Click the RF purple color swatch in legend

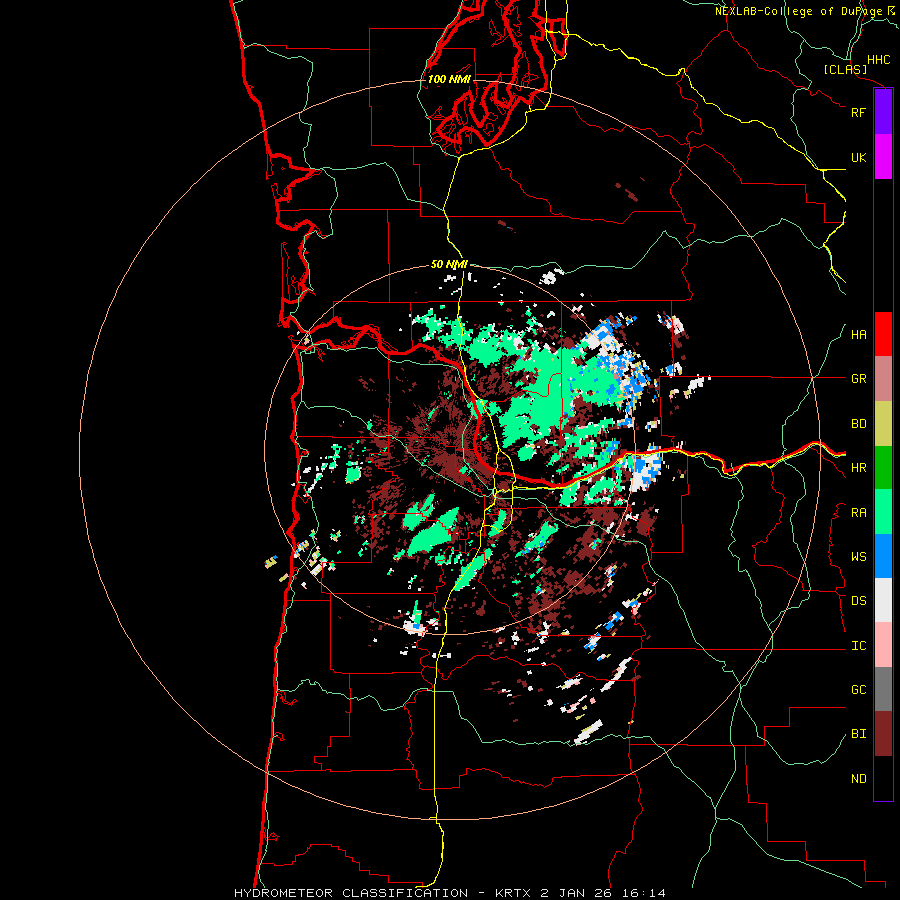(x=883, y=112)
